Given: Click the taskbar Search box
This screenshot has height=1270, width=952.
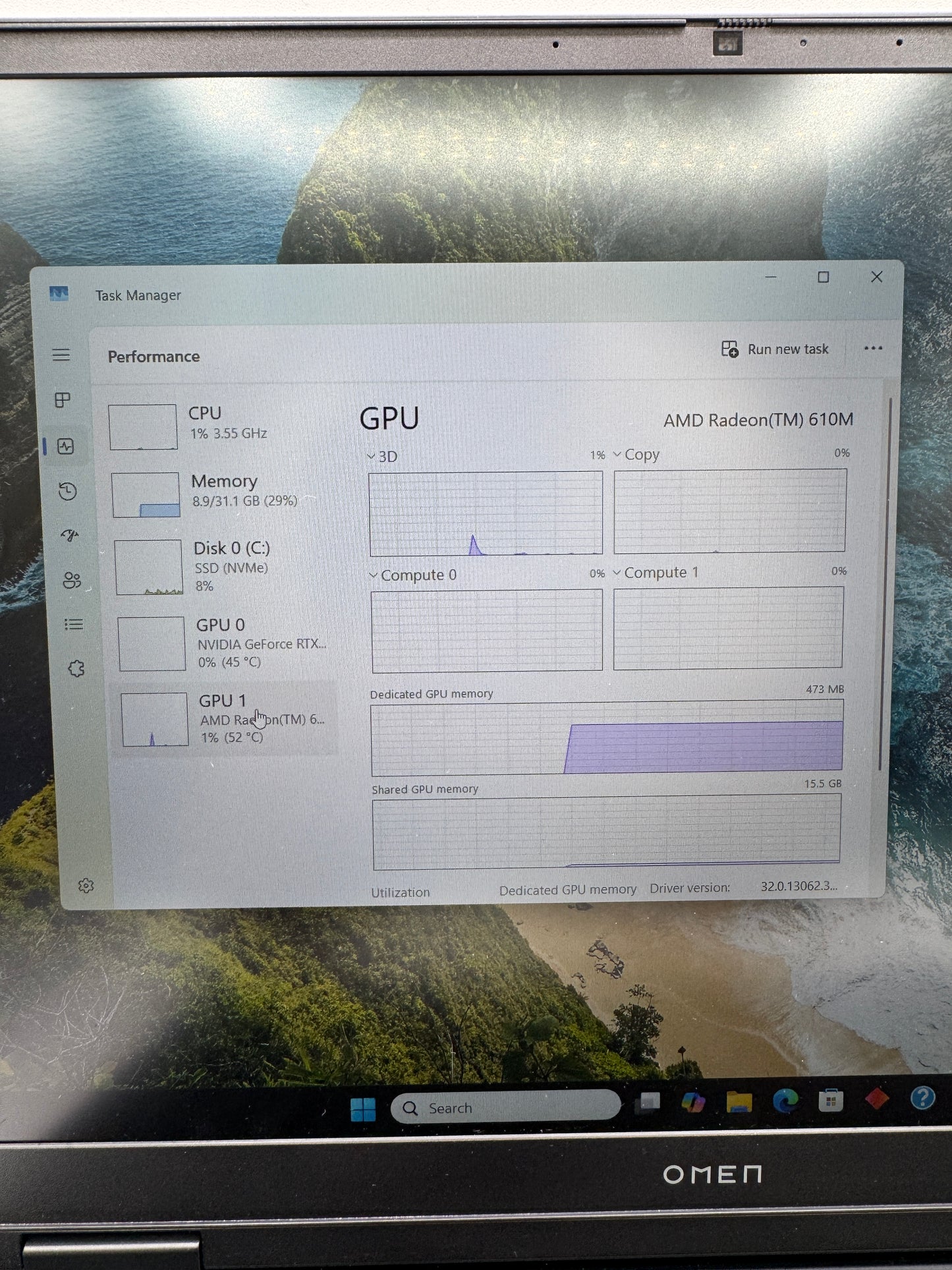Looking at the screenshot, I should click(505, 1107).
